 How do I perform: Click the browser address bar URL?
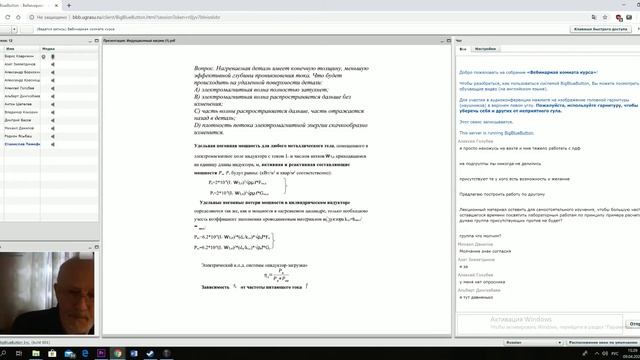click(x=146, y=17)
